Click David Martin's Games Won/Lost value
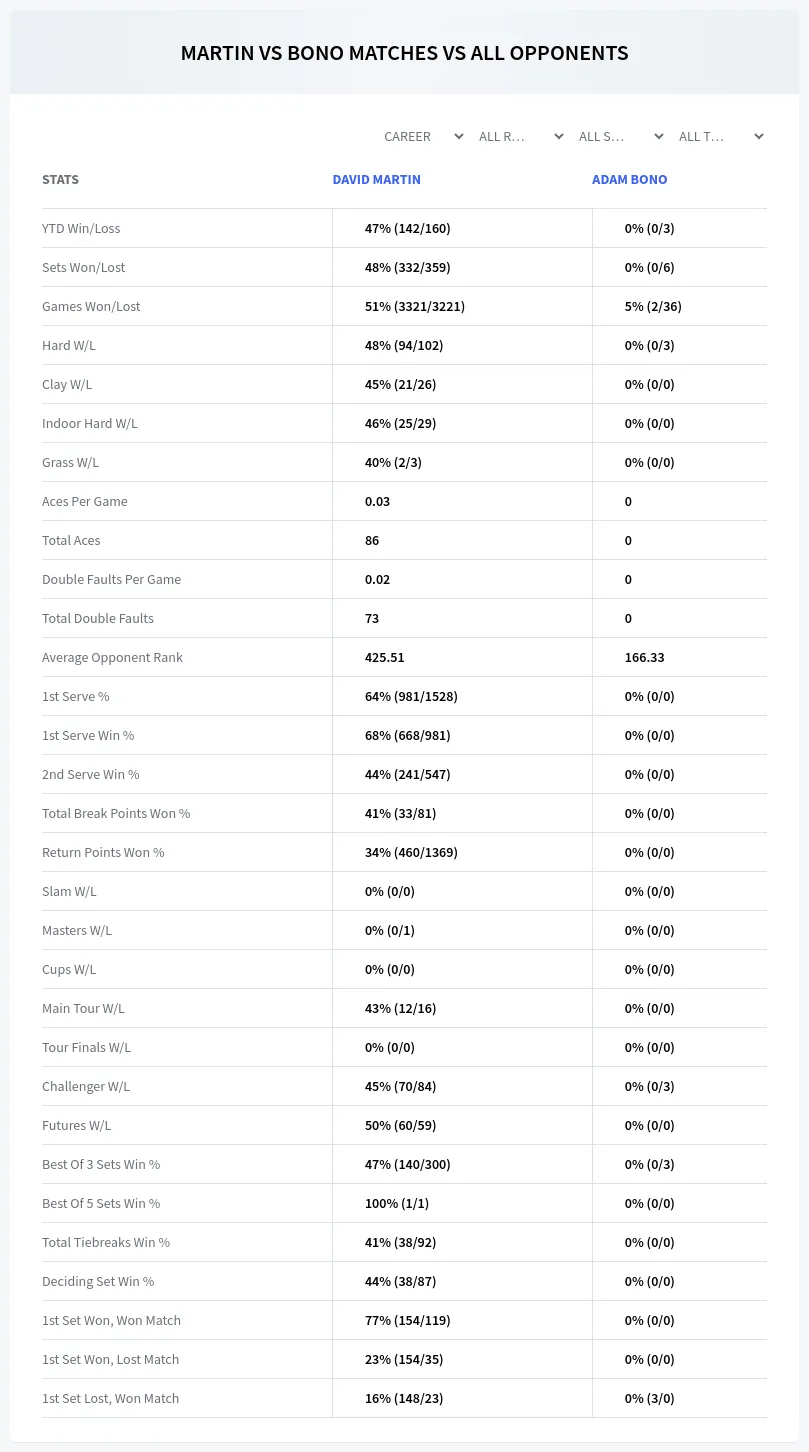This screenshot has width=809, height=1452. (414, 306)
